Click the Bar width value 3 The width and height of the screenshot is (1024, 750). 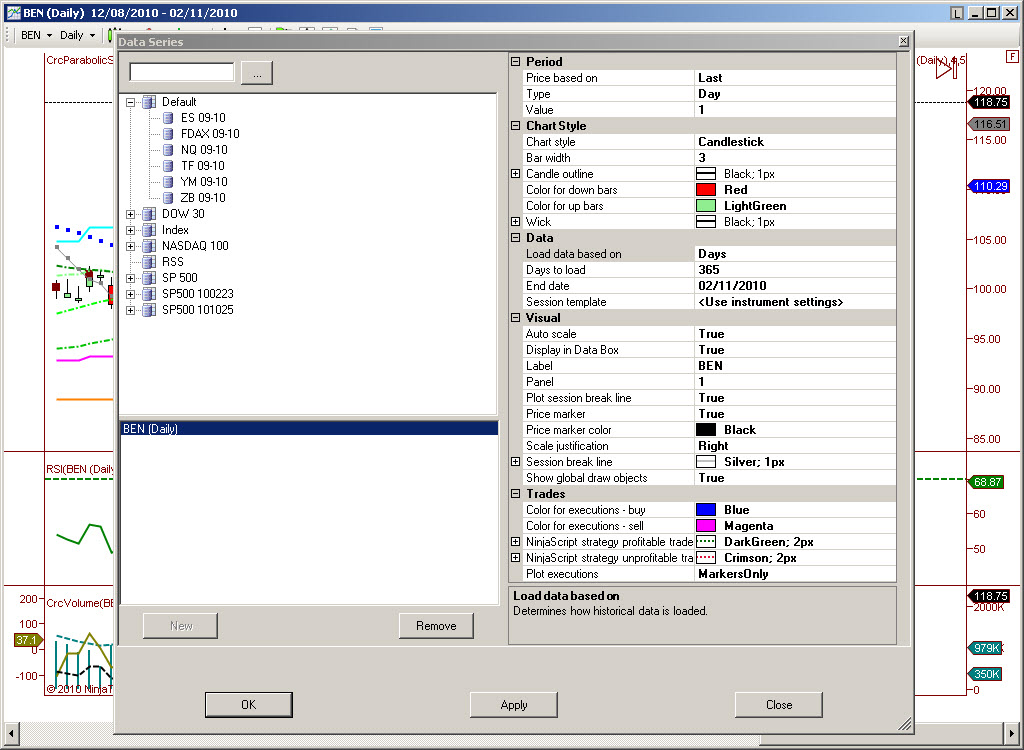[795, 157]
